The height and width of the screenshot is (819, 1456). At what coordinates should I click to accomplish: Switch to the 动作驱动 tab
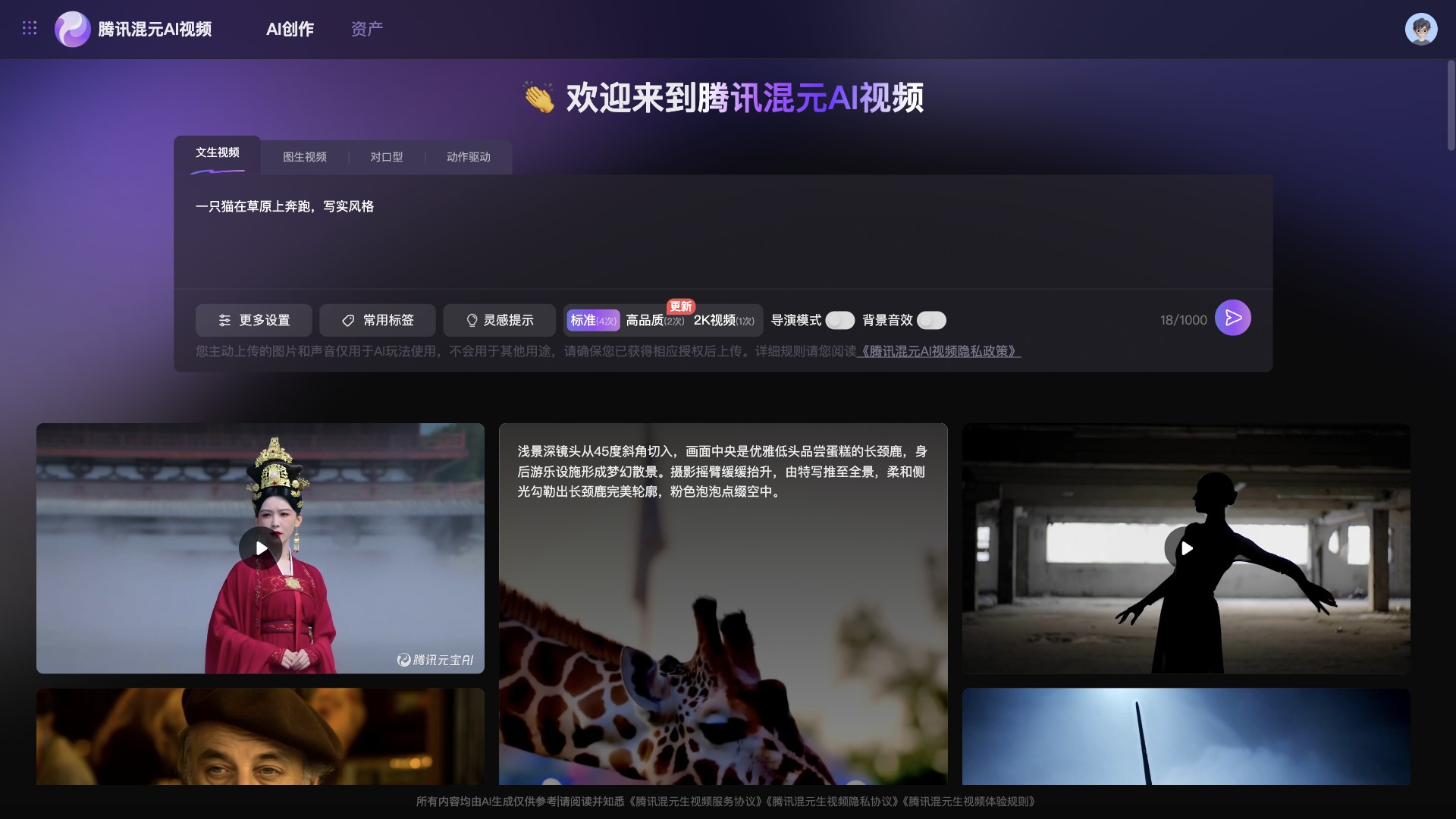[x=469, y=157]
